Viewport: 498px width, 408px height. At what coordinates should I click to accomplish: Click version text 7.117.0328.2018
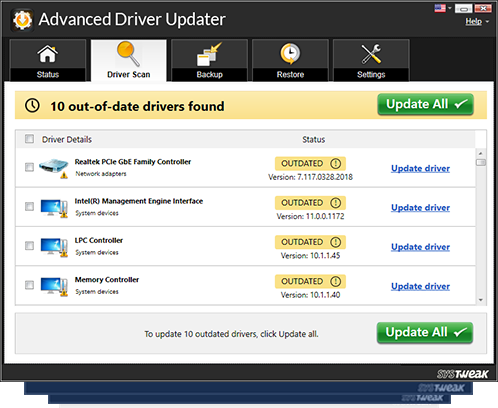point(325,177)
